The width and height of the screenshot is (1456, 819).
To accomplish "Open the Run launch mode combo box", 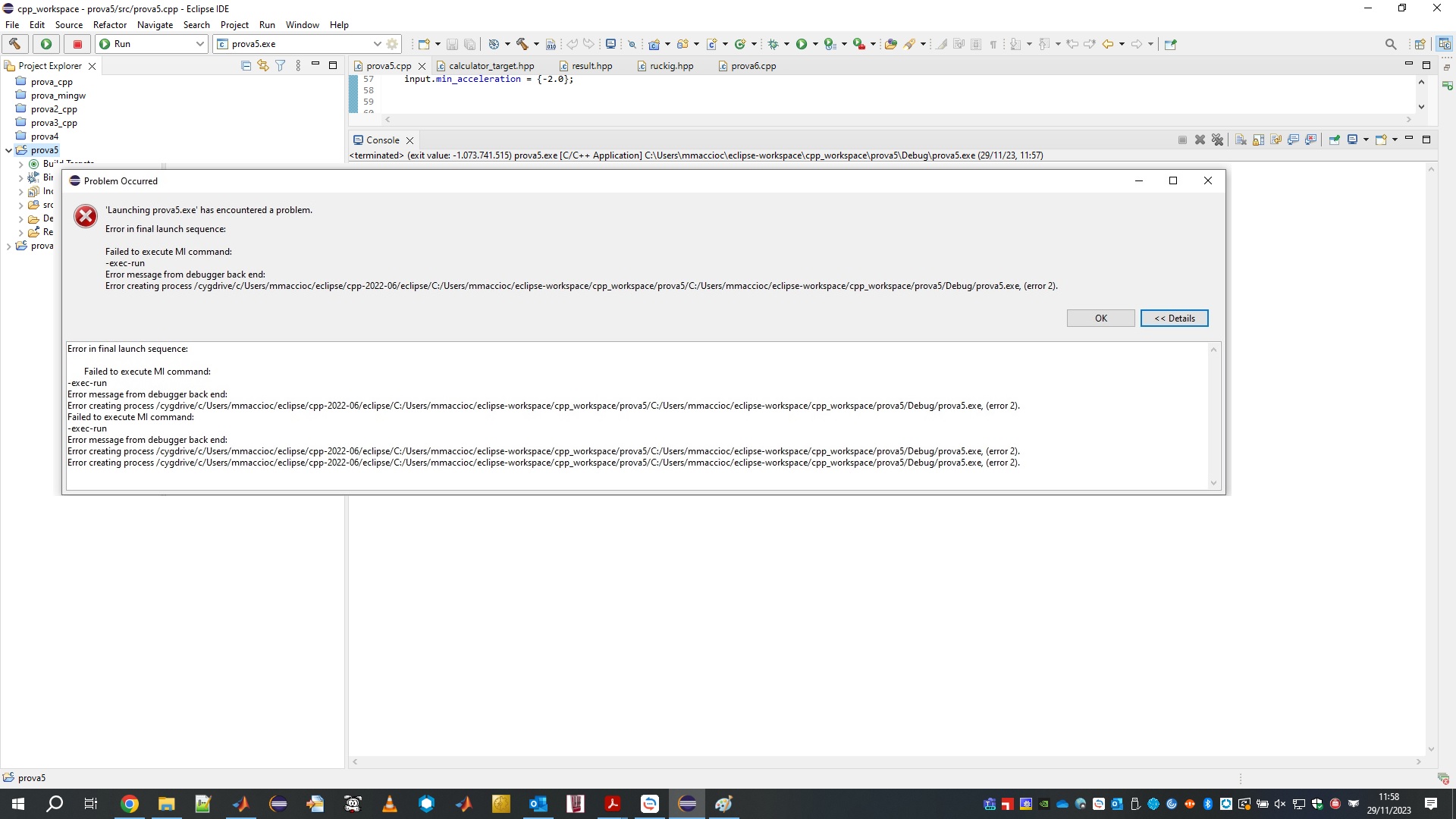I will coord(152,44).
